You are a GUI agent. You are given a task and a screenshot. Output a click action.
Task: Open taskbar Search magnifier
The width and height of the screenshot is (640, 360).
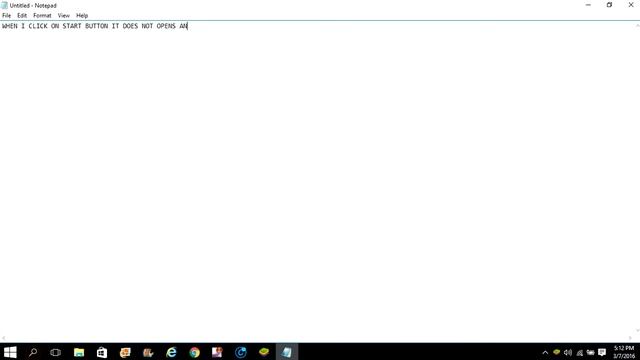click(x=33, y=352)
